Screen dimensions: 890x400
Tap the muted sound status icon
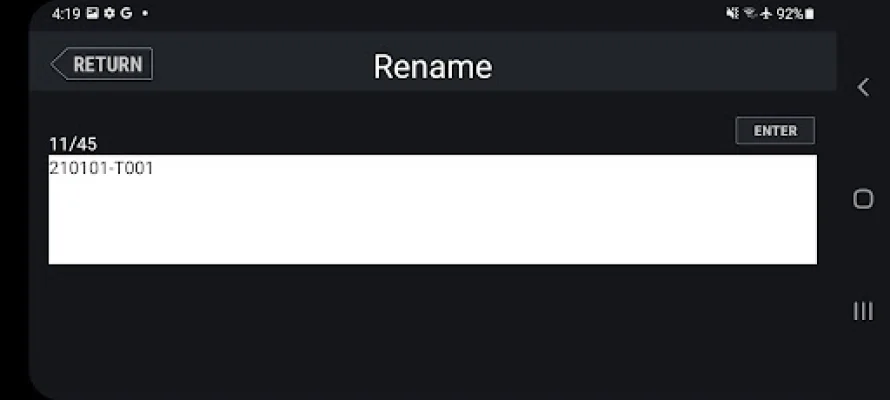point(731,14)
